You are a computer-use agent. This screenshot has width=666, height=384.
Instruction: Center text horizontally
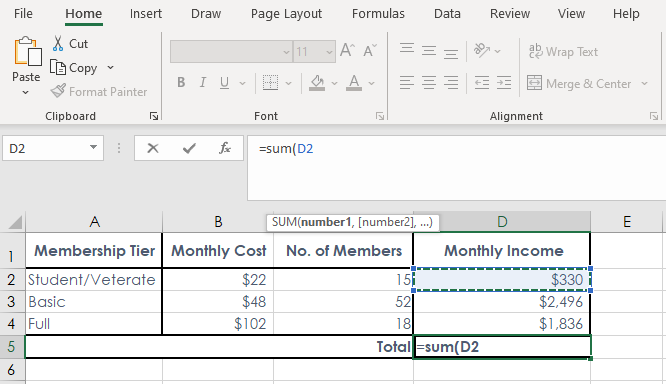(x=429, y=83)
